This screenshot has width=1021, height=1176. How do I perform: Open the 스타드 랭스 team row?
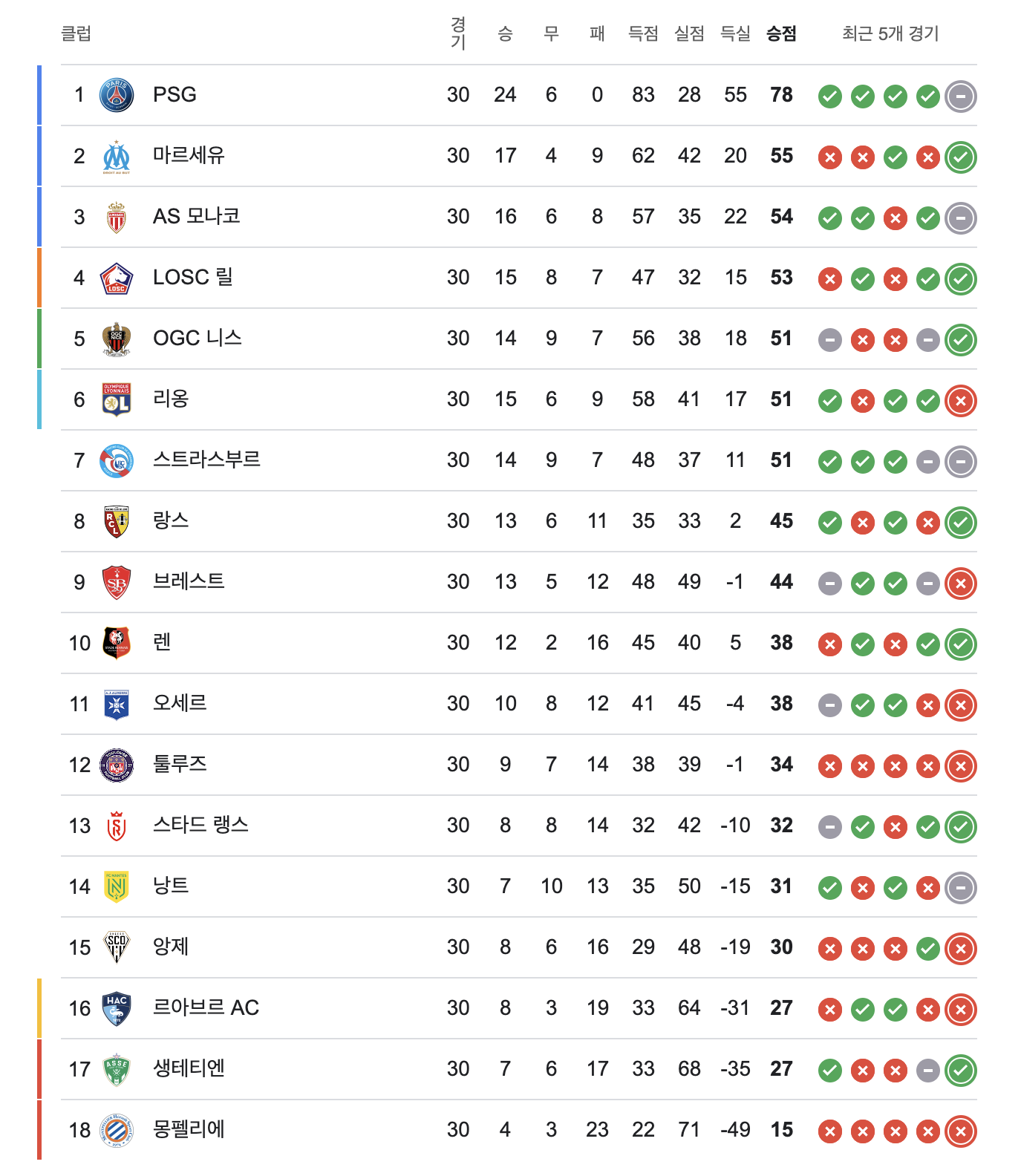point(519,826)
